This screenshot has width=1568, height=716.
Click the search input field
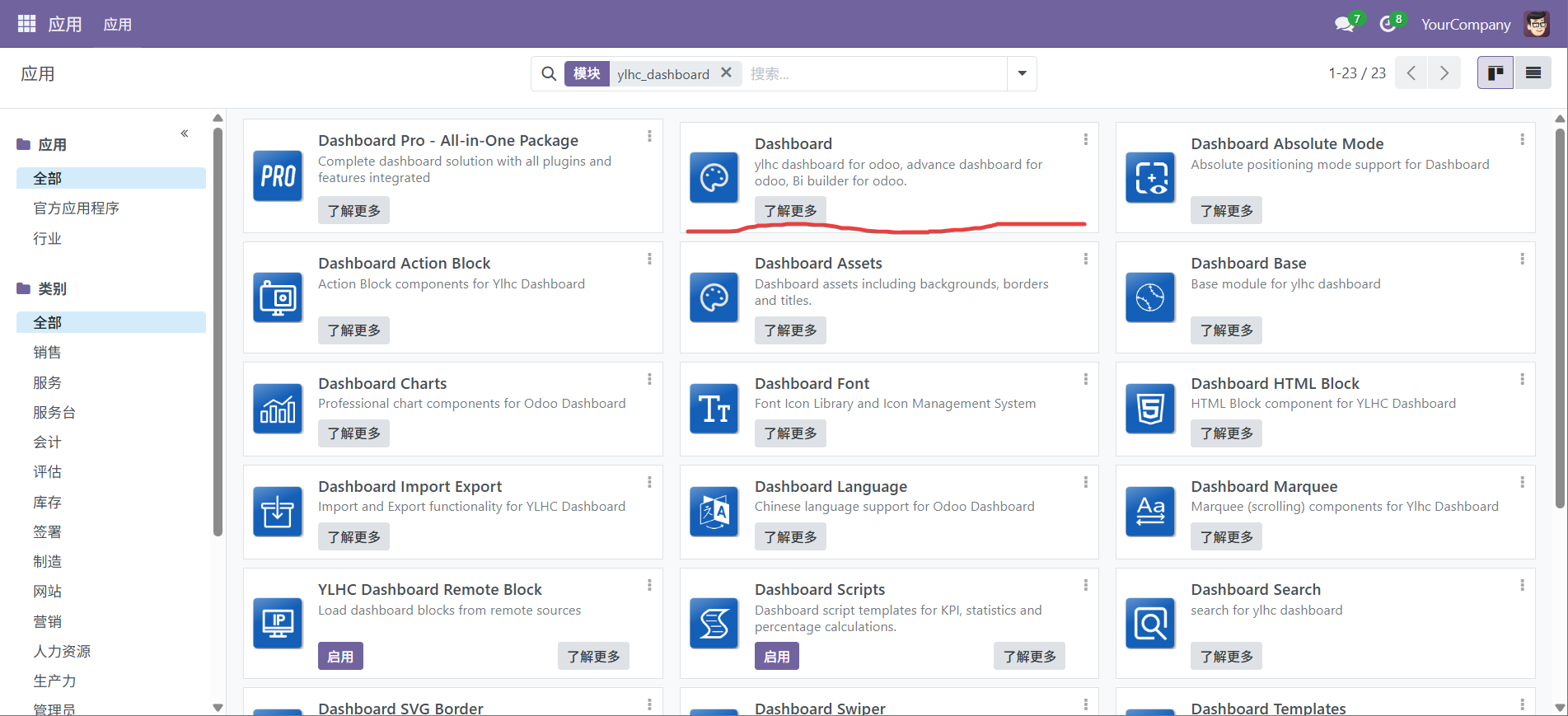873,74
